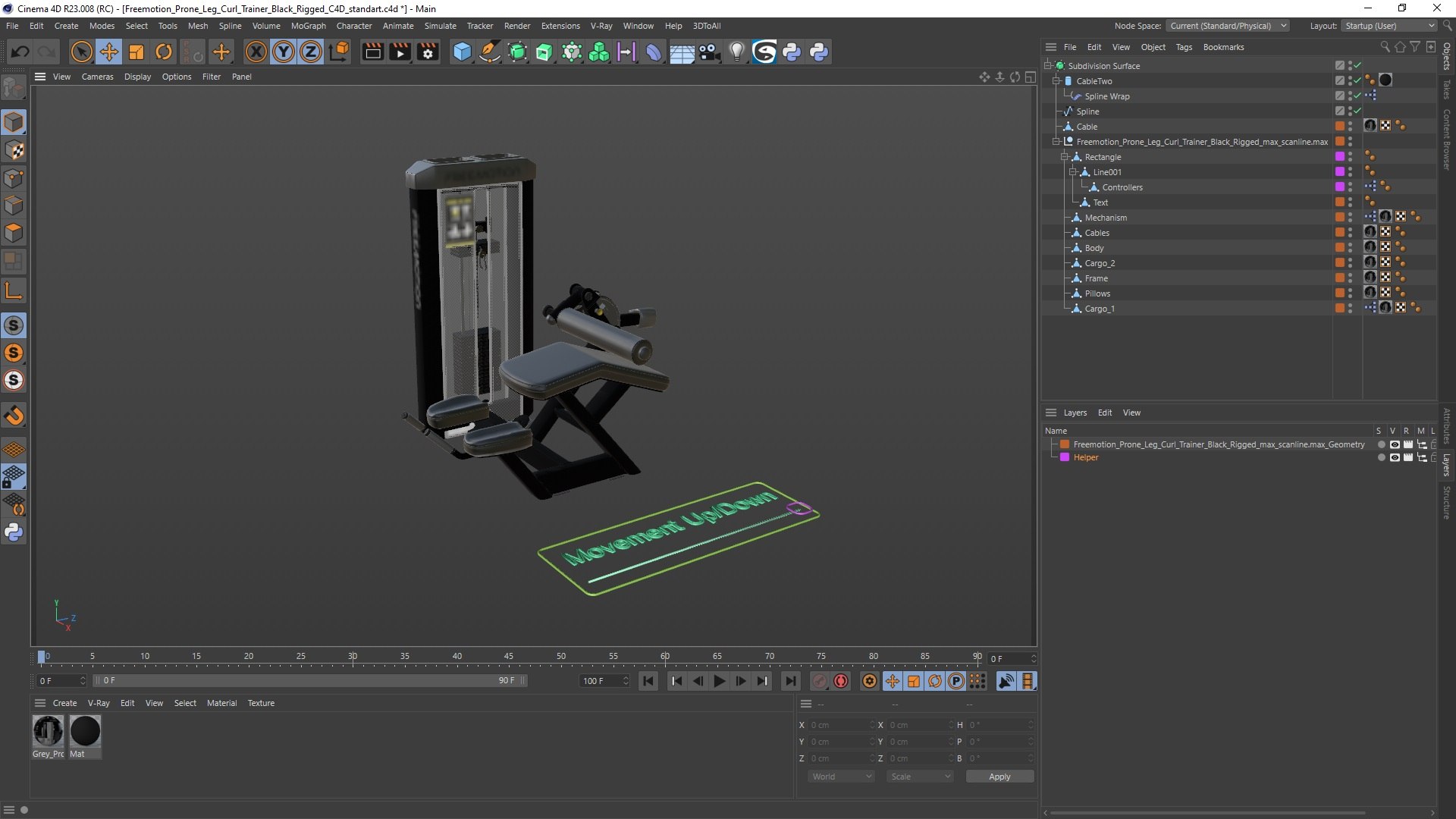Viewport: 1456px width, 819px height.
Task: Click Controllers magenta layer swatch
Action: [x=1340, y=187]
